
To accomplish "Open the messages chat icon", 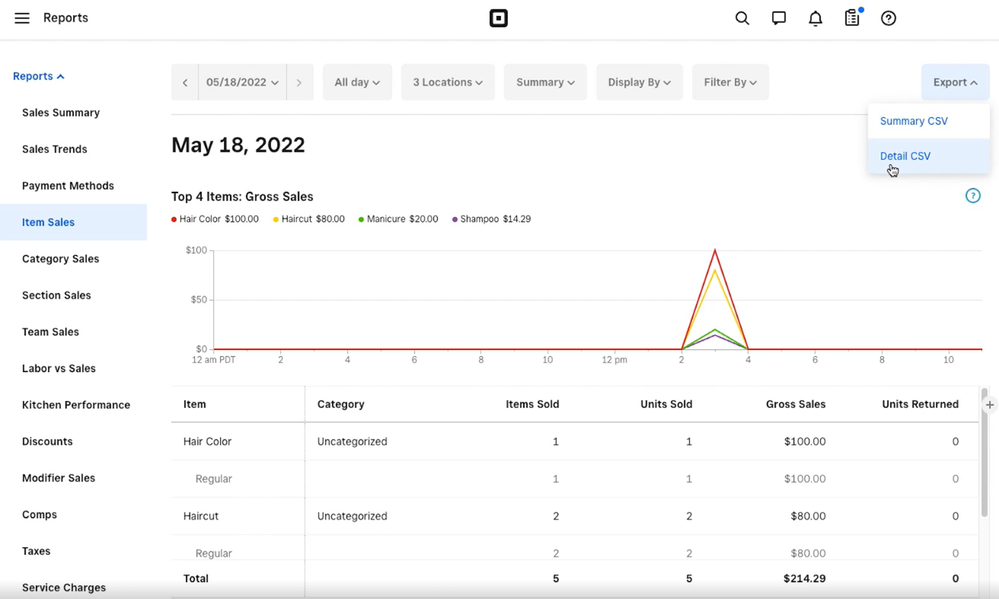I will tap(779, 18).
